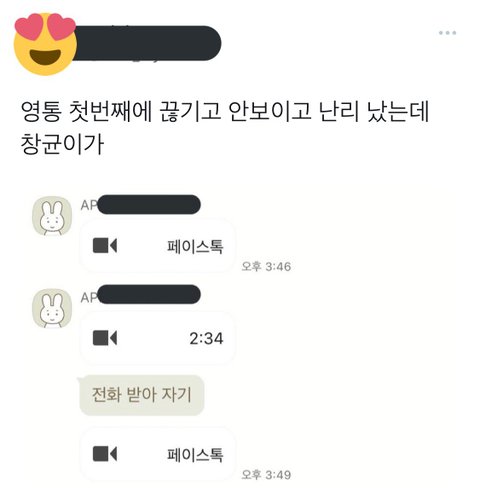Click the video camera icon in the 3:46 Facetalk bubble
This screenshot has height=503, width=480.
pos(105,246)
